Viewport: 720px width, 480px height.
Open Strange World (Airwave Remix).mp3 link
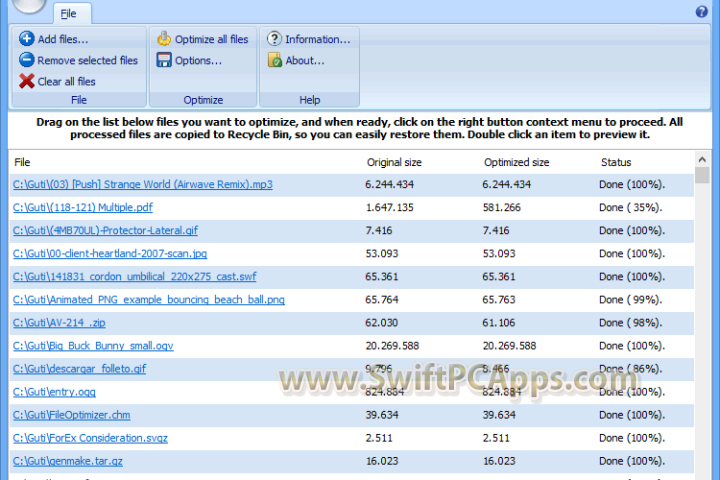point(143,184)
